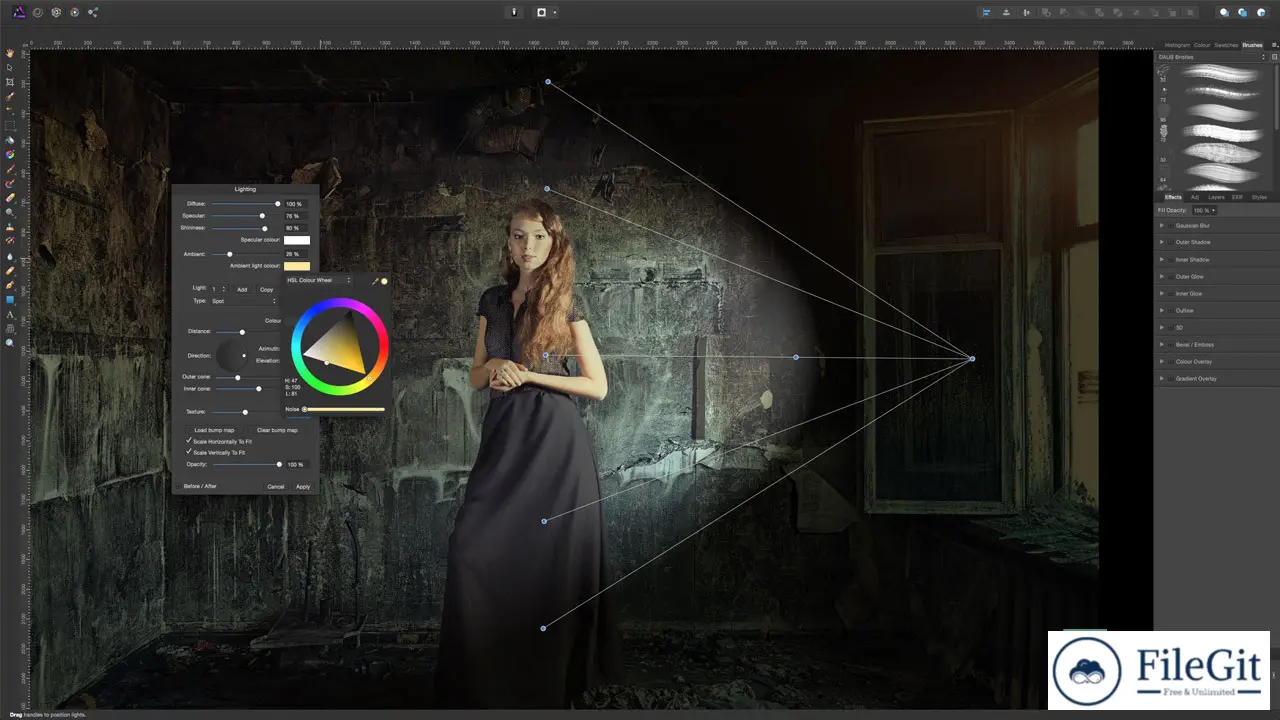This screenshot has width=1280, height=720.
Task: Switch to the Swatches tab
Action: tap(1226, 45)
